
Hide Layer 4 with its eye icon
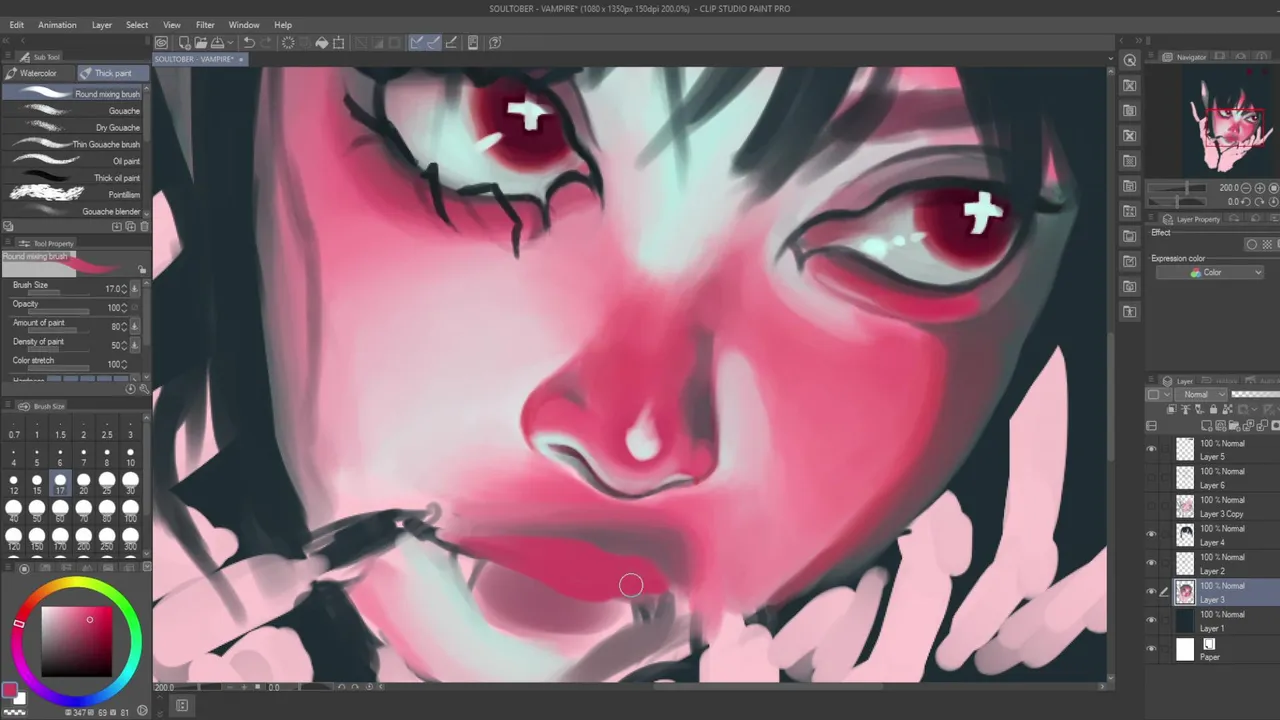pos(1151,535)
